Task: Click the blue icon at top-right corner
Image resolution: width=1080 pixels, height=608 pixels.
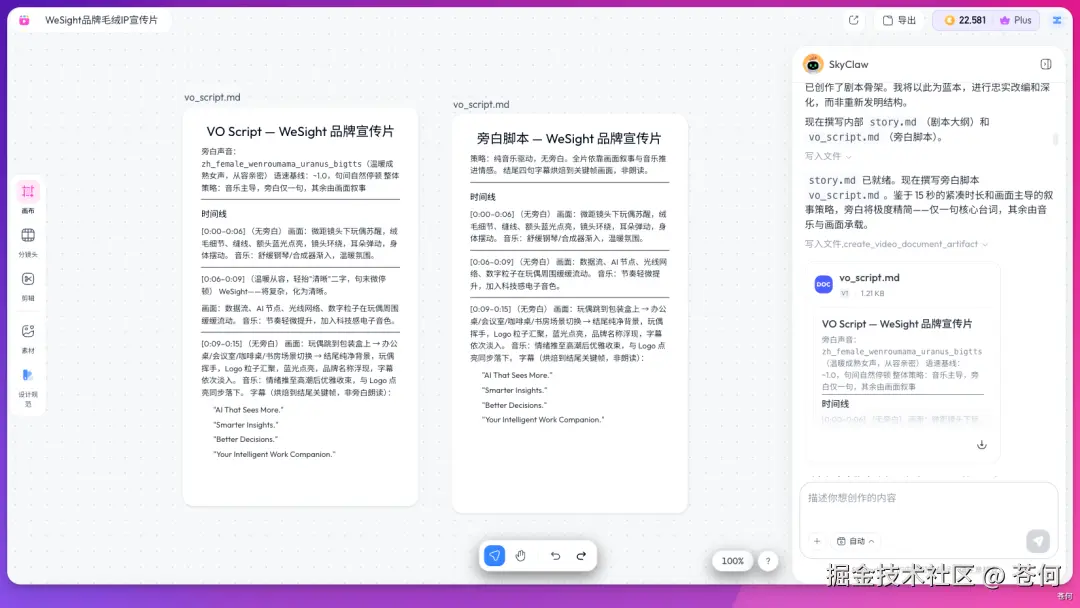Action: [x=1057, y=20]
